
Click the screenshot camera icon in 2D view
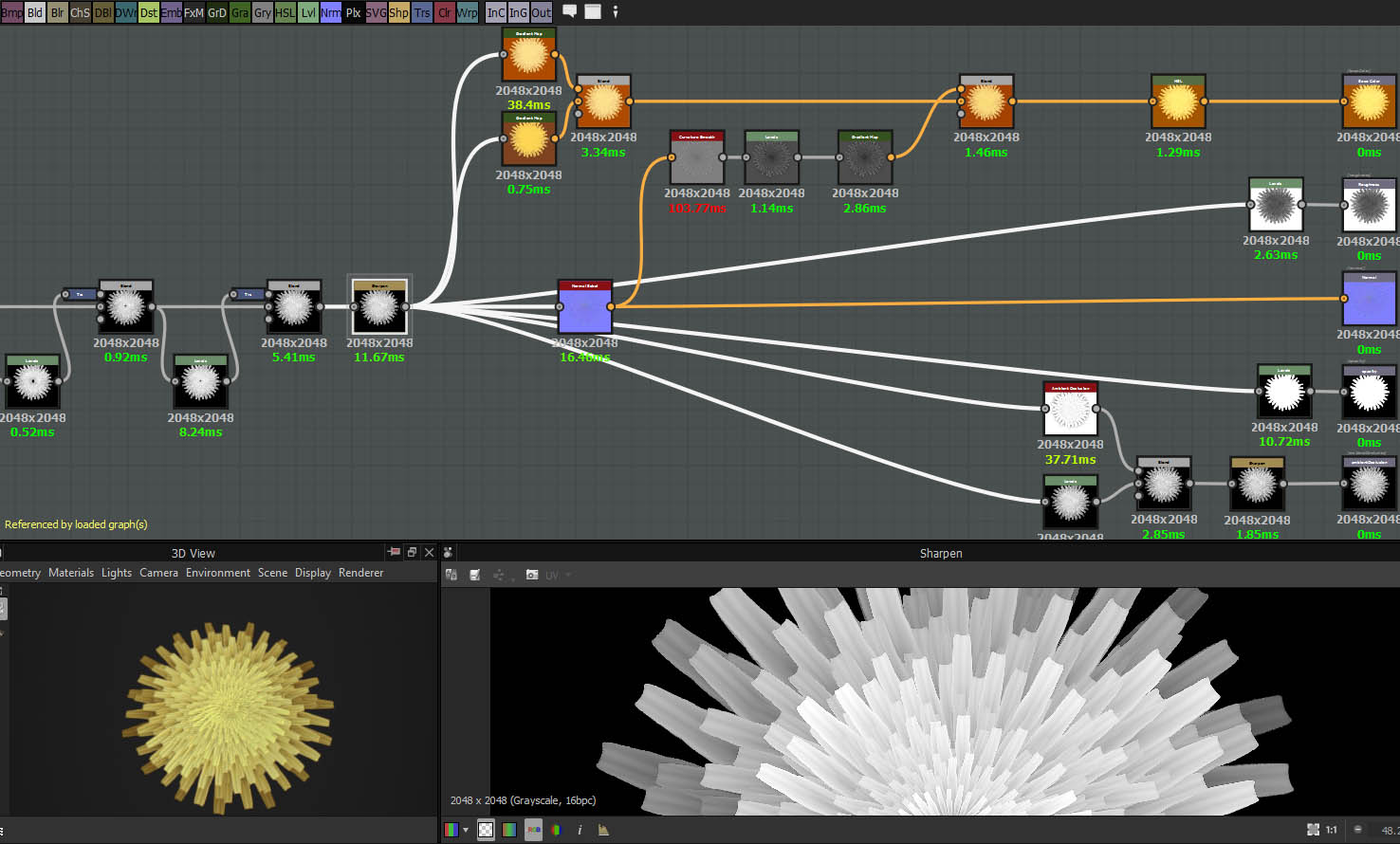532,575
